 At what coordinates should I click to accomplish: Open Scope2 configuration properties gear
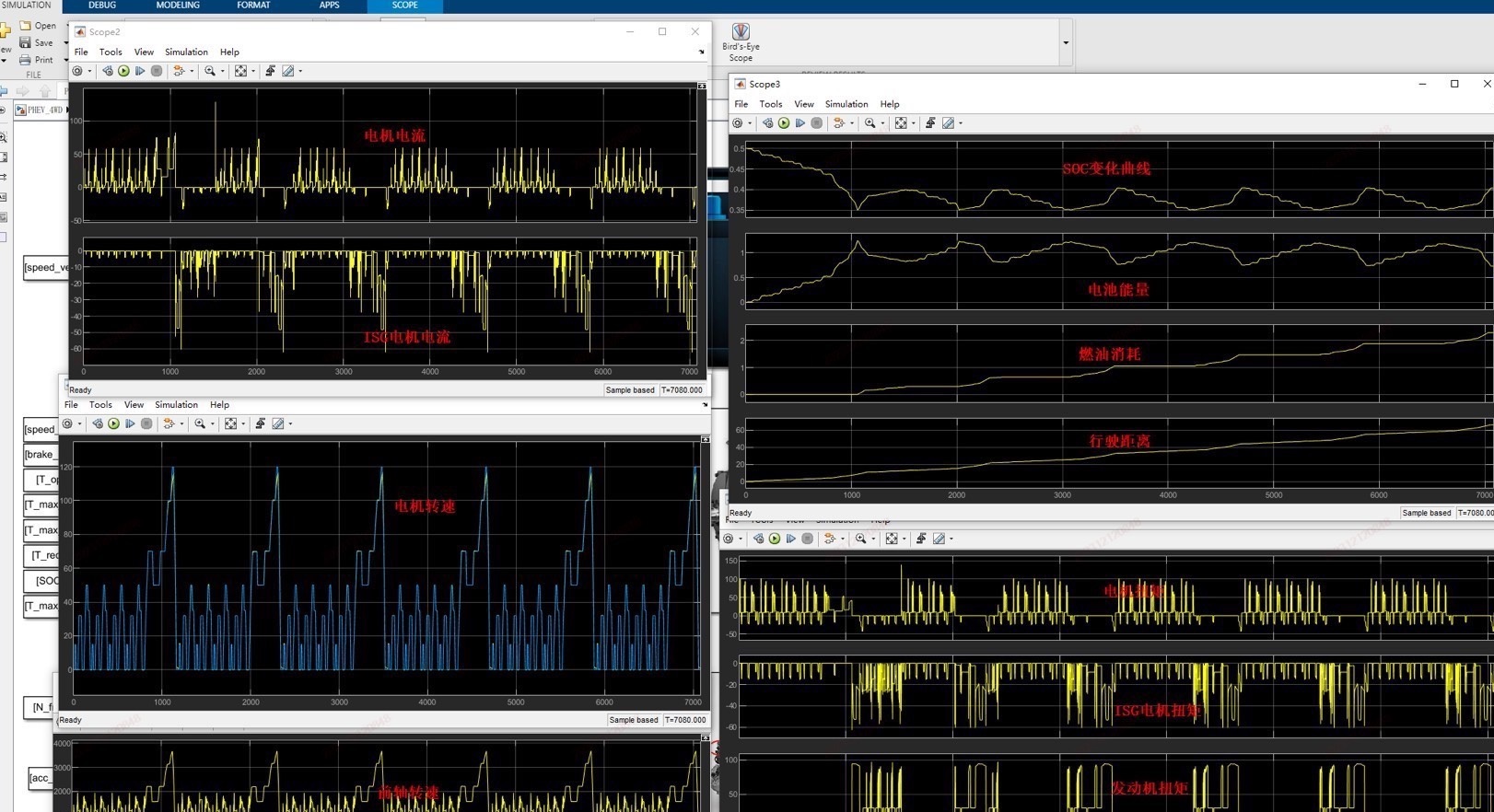[77, 71]
